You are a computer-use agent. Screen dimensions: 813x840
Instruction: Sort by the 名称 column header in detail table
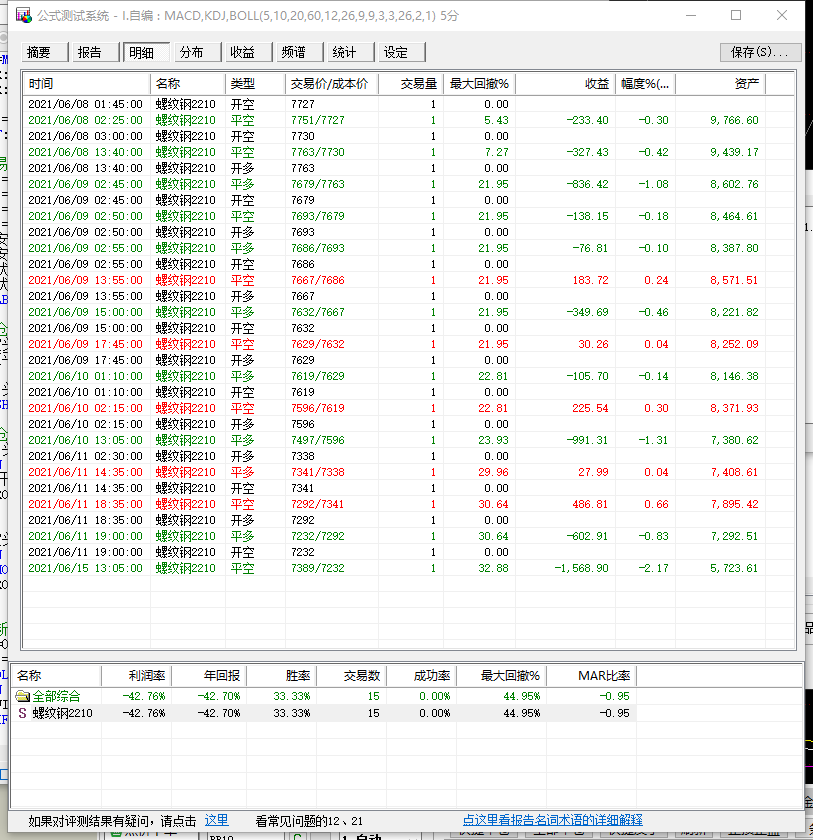[187, 84]
